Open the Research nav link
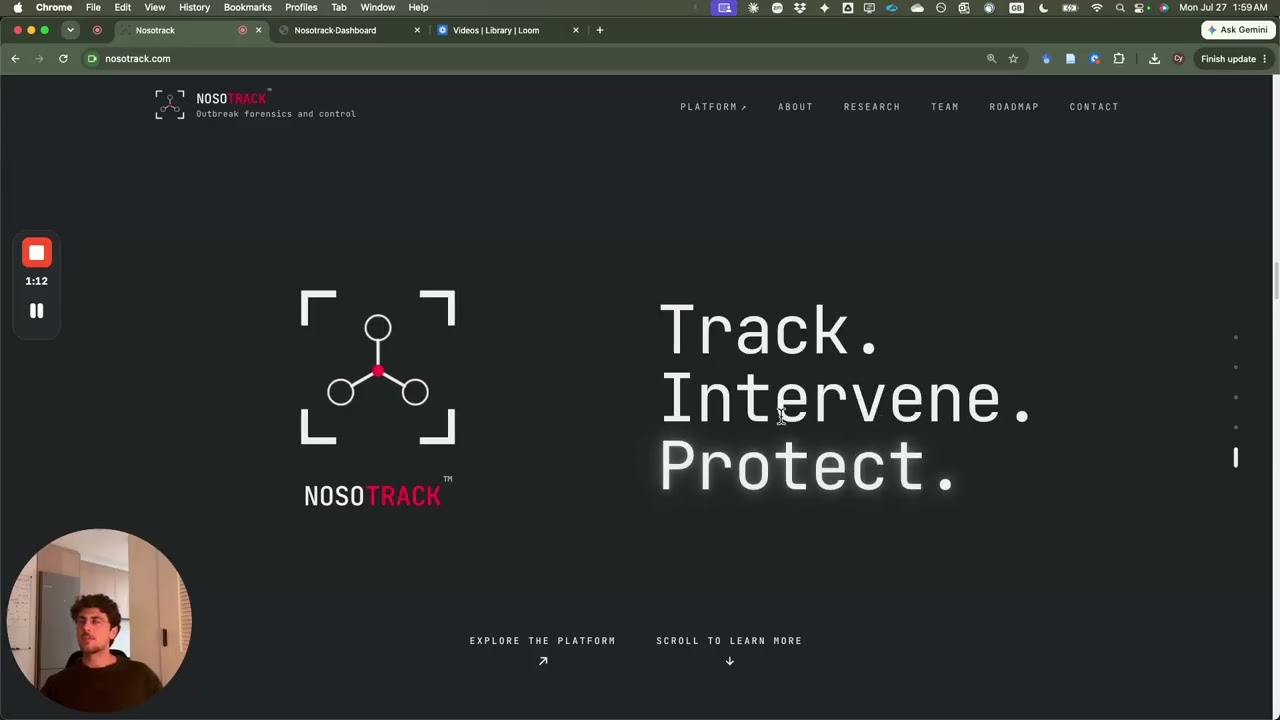The width and height of the screenshot is (1280, 720). [872, 107]
